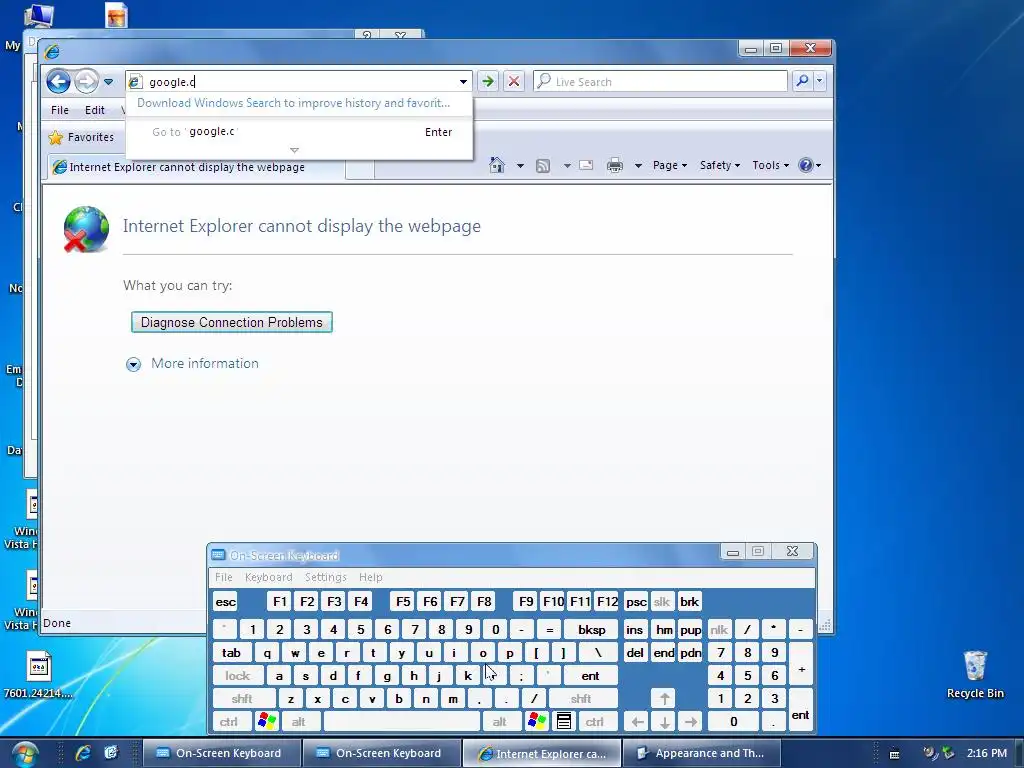Expand the More information section
Viewport: 1024px width, 768px height.
tap(192, 364)
